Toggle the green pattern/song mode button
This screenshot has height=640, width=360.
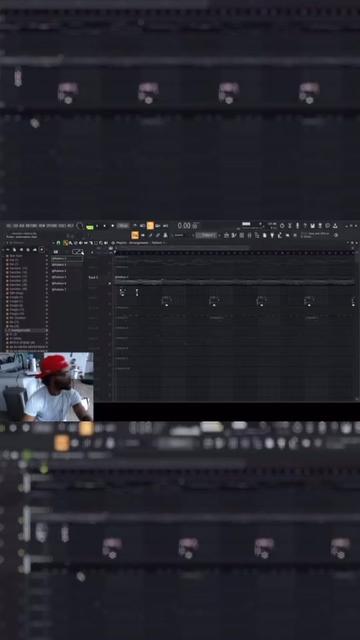point(90,227)
